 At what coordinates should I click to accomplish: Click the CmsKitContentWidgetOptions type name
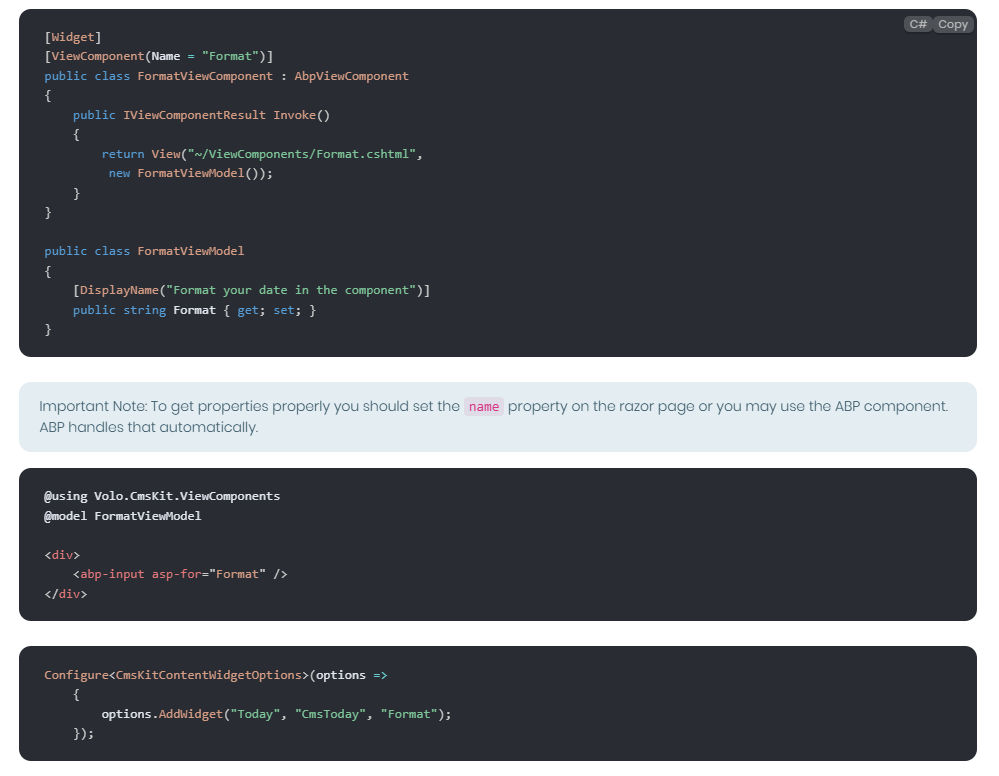coord(208,675)
